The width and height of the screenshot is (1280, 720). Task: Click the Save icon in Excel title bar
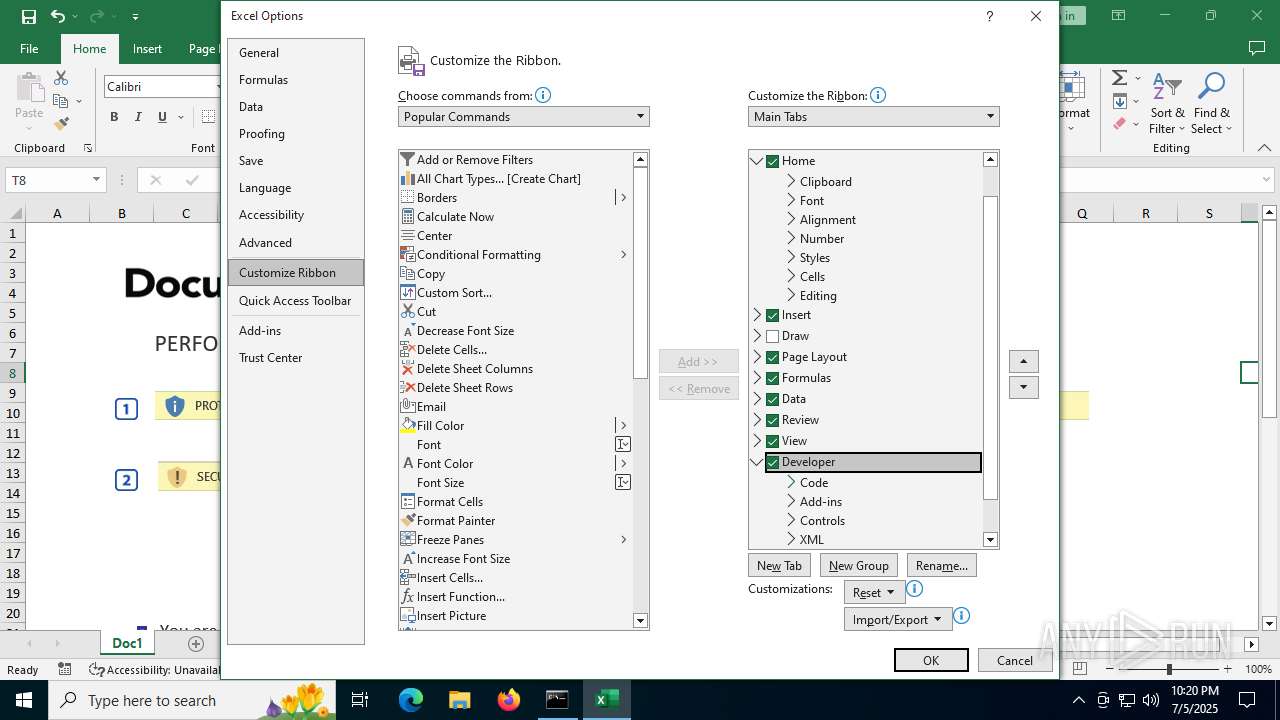[29, 16]
